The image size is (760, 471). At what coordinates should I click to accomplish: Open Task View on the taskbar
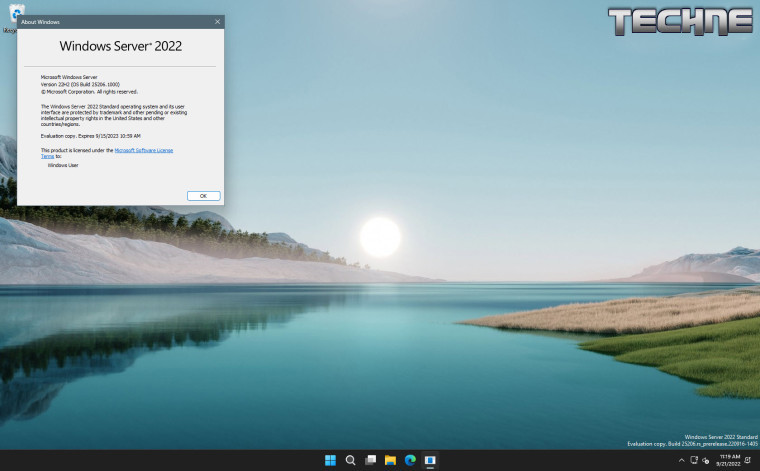(x=370, y=460)
